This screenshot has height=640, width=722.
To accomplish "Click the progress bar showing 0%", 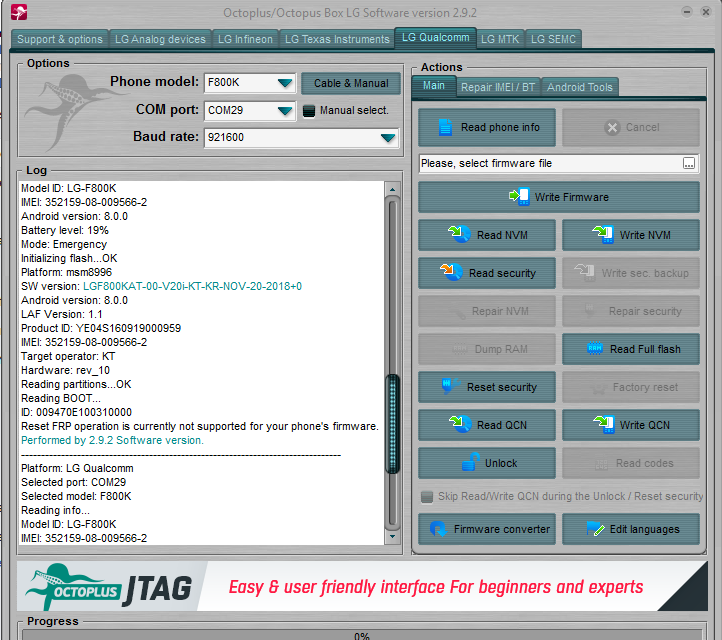I will point(361,634).
